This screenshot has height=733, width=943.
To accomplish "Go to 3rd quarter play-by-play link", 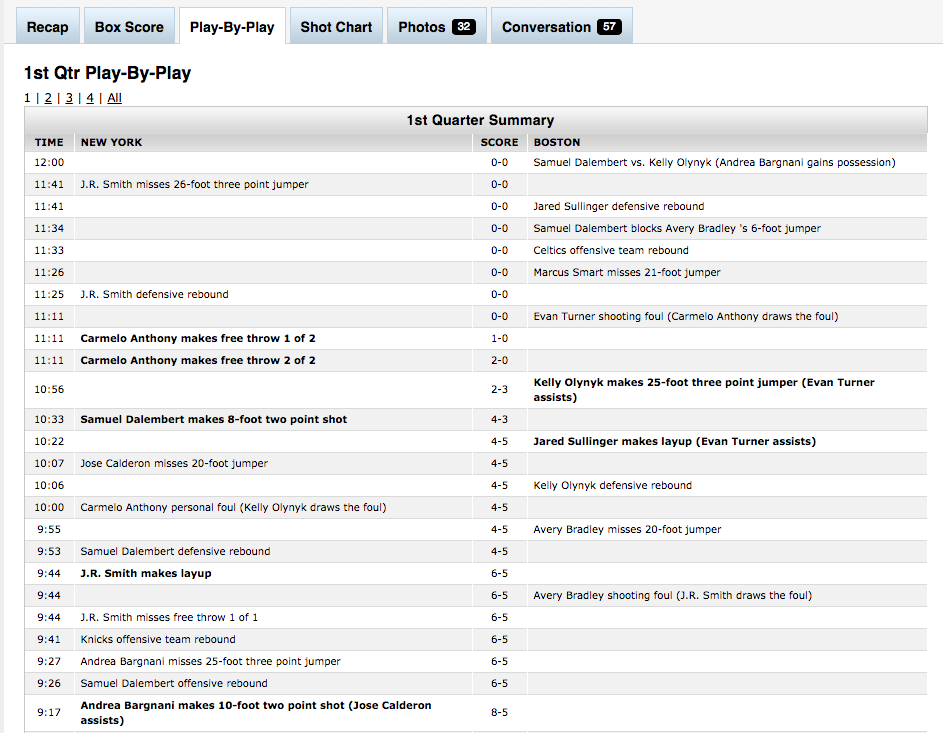I will tap(69, 98).
